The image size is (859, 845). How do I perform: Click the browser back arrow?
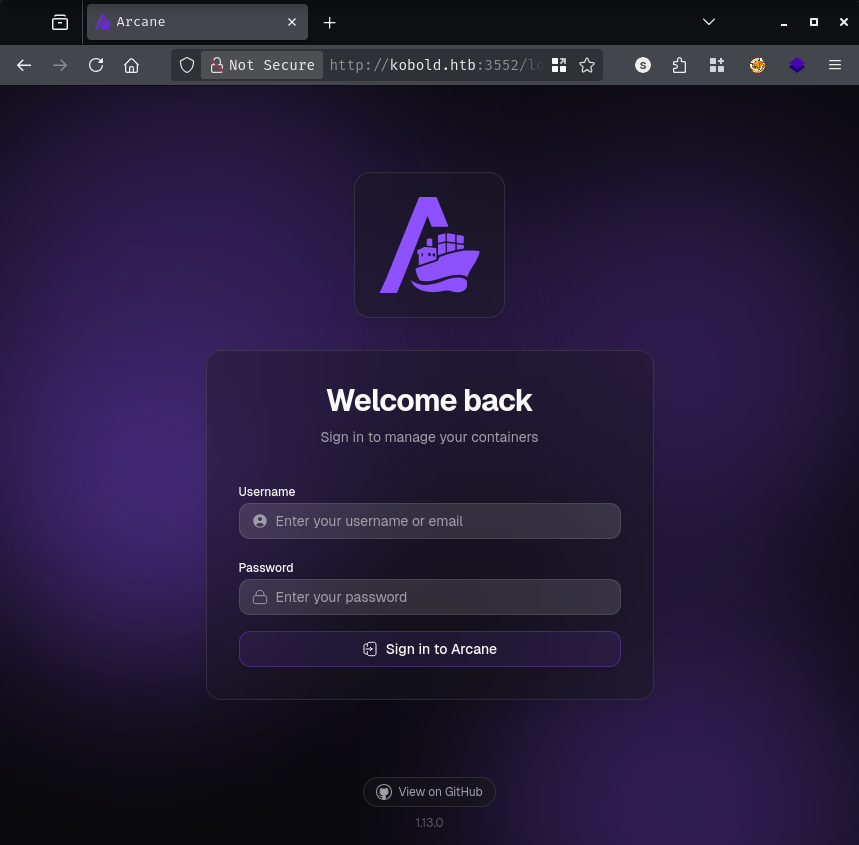(x=24, y=65)
